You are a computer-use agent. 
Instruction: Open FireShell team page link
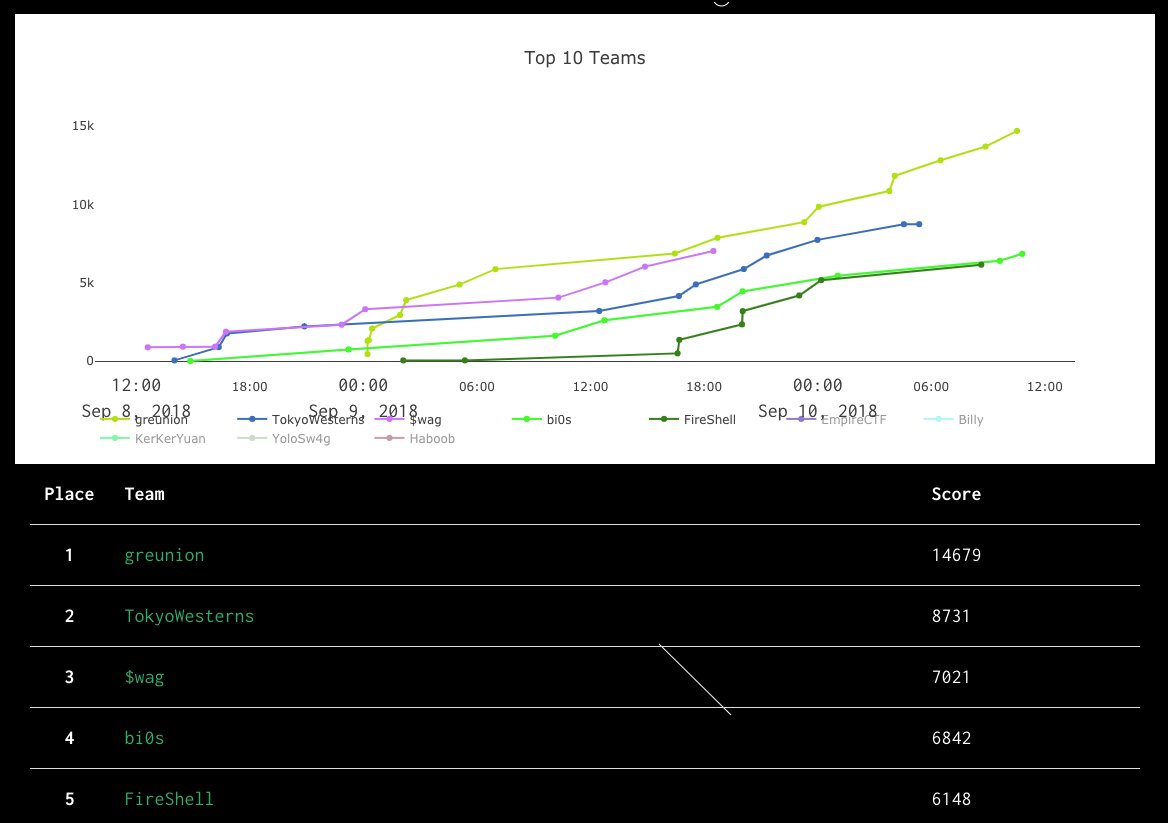(168, 799)
